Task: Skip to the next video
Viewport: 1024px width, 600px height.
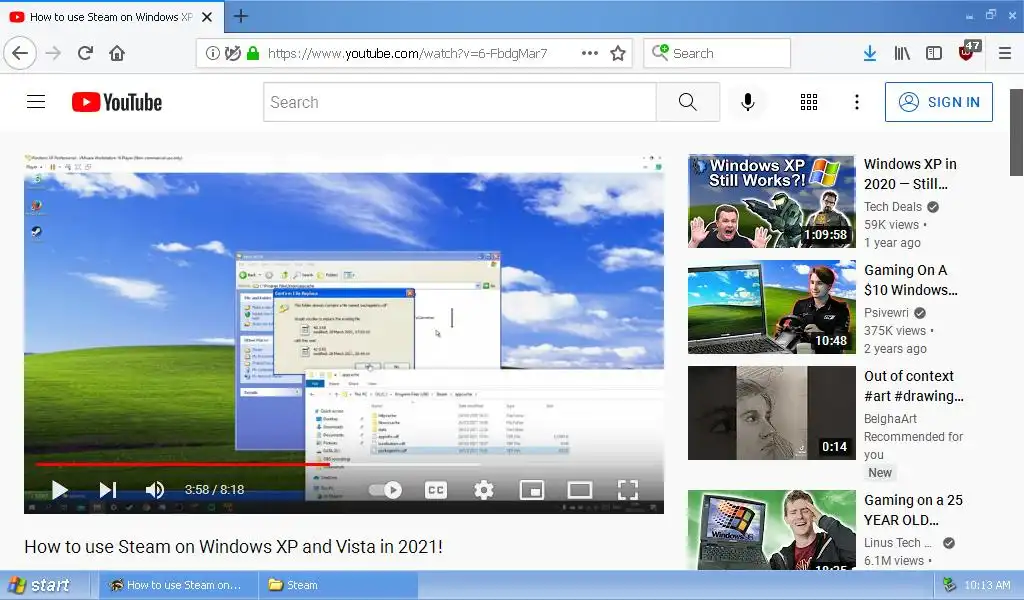Action: point(108,490)
